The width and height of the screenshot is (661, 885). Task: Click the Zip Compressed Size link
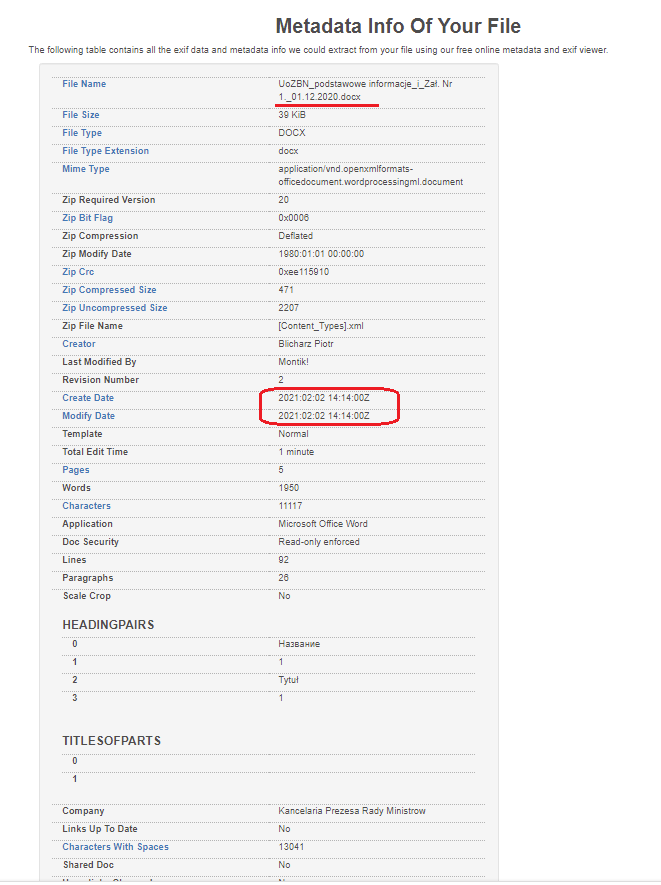(x=109, y=290)
